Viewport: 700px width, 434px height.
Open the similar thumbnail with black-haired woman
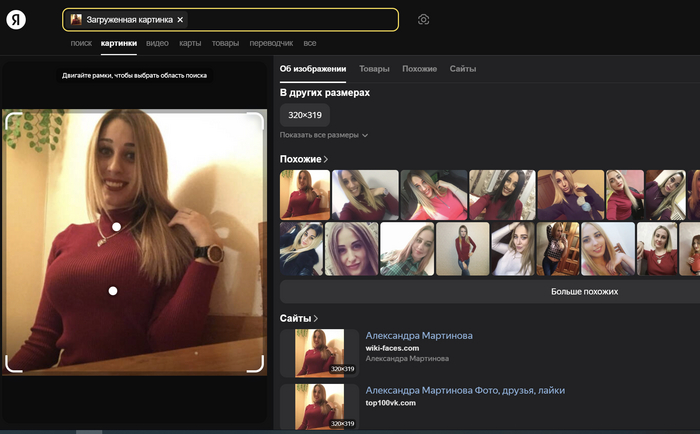tap(502, 195)
